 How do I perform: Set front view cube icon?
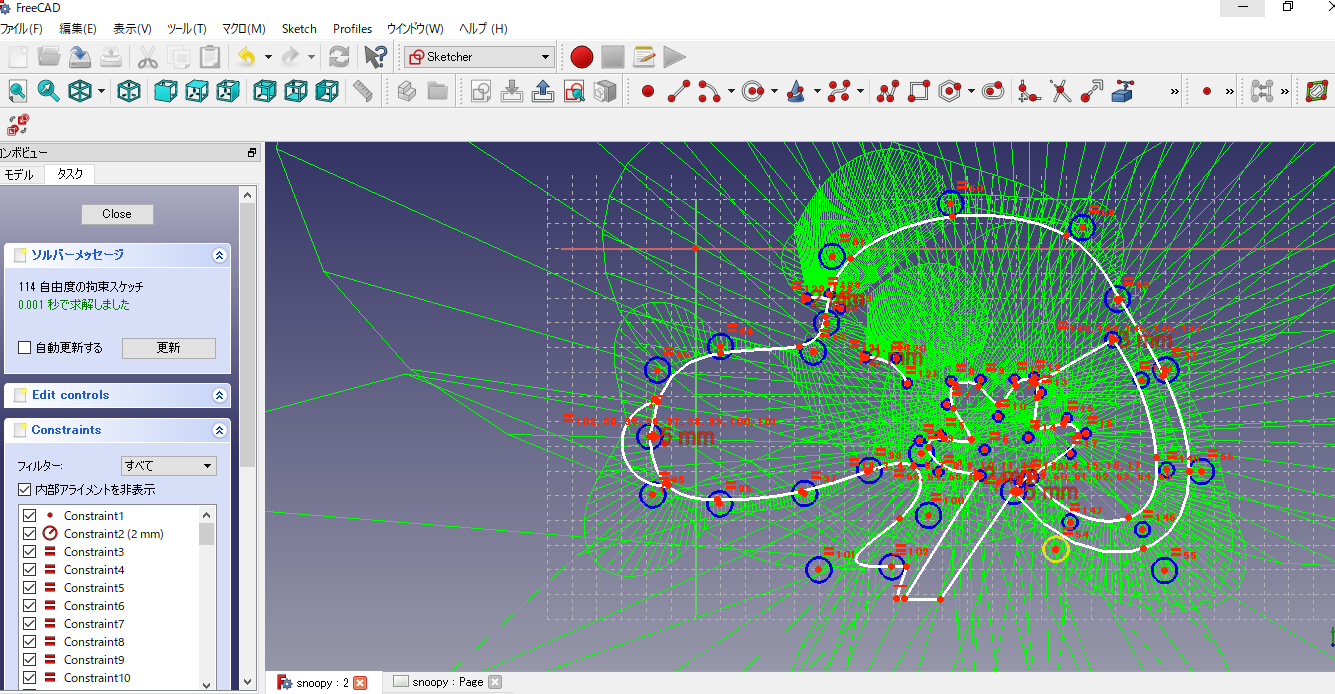click(x=166, y=92)
